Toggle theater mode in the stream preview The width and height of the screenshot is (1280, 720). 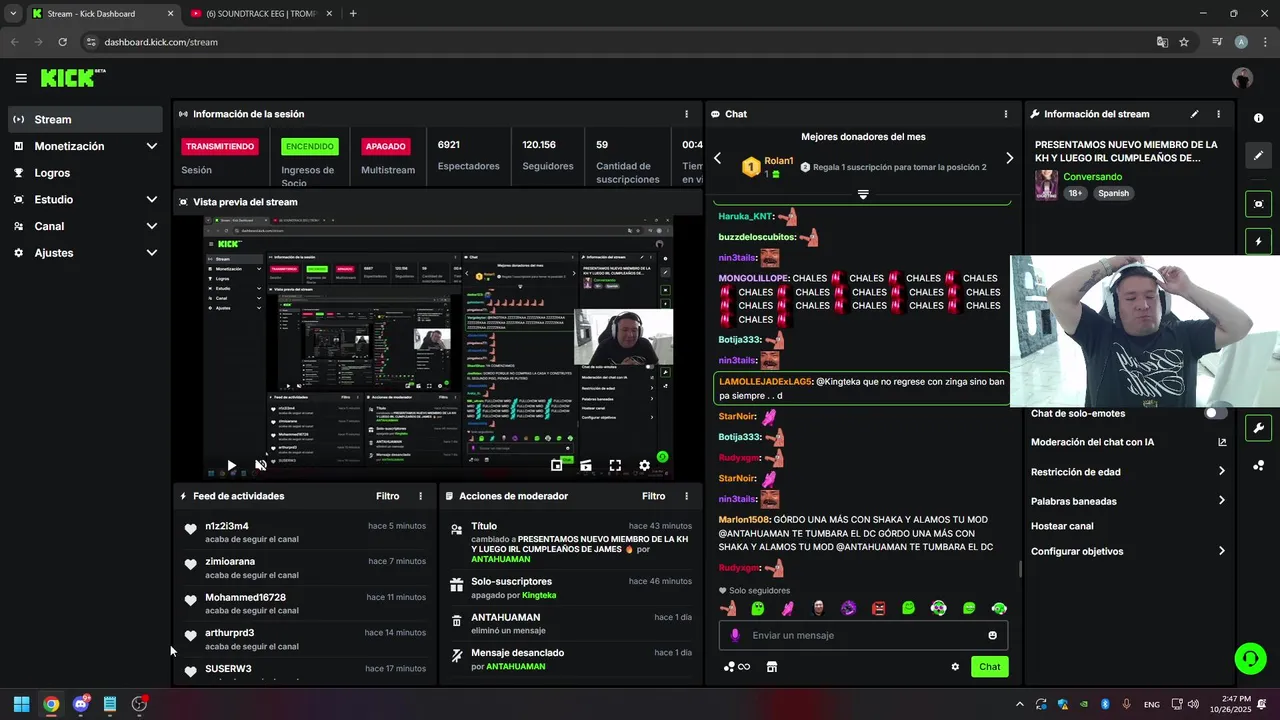tap(586, 465)
